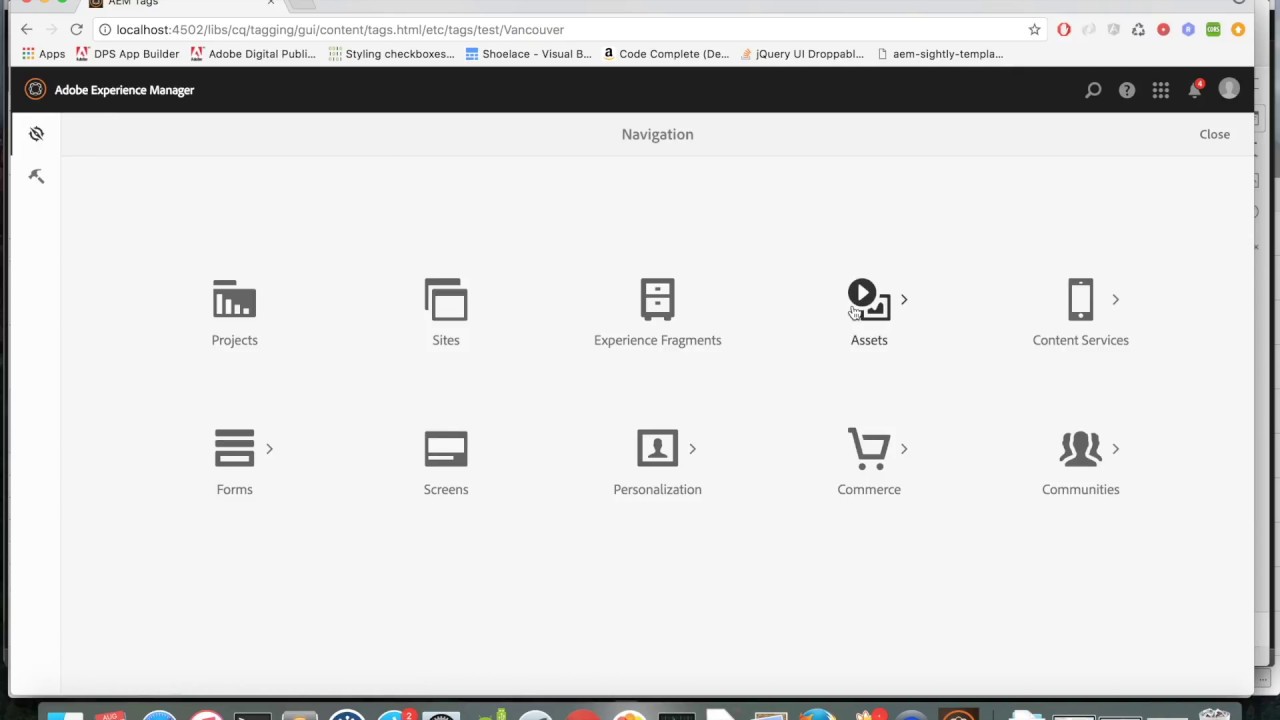Bookmark this page with the star

click(x=1034, y=30)
